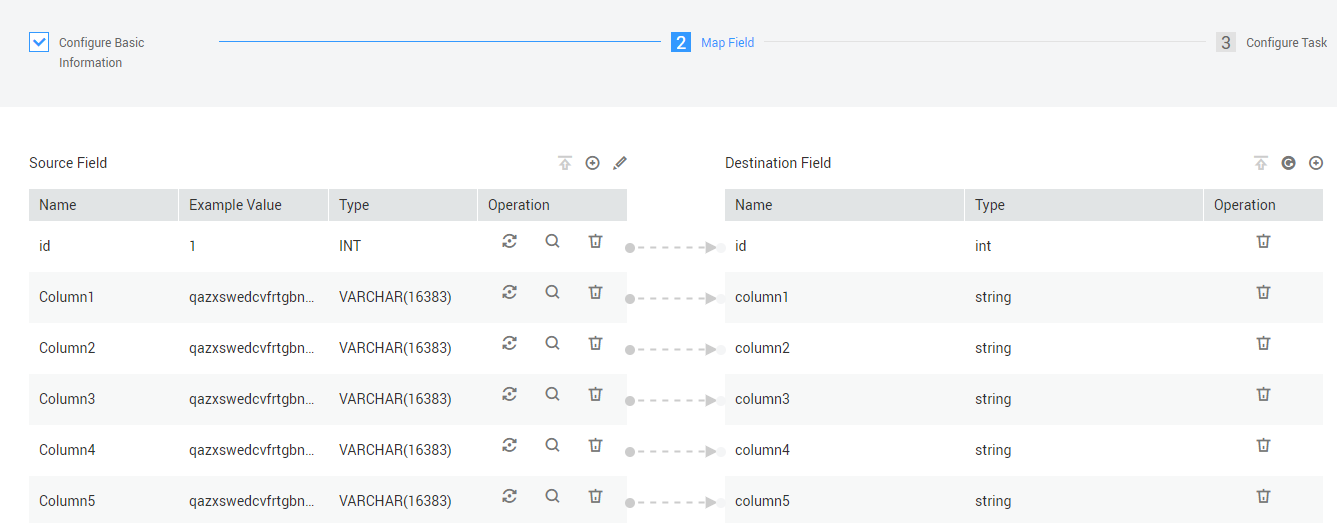Click the mapping arrow between Column2 fields
The image size is (1337, 523).
coord(675,350)
